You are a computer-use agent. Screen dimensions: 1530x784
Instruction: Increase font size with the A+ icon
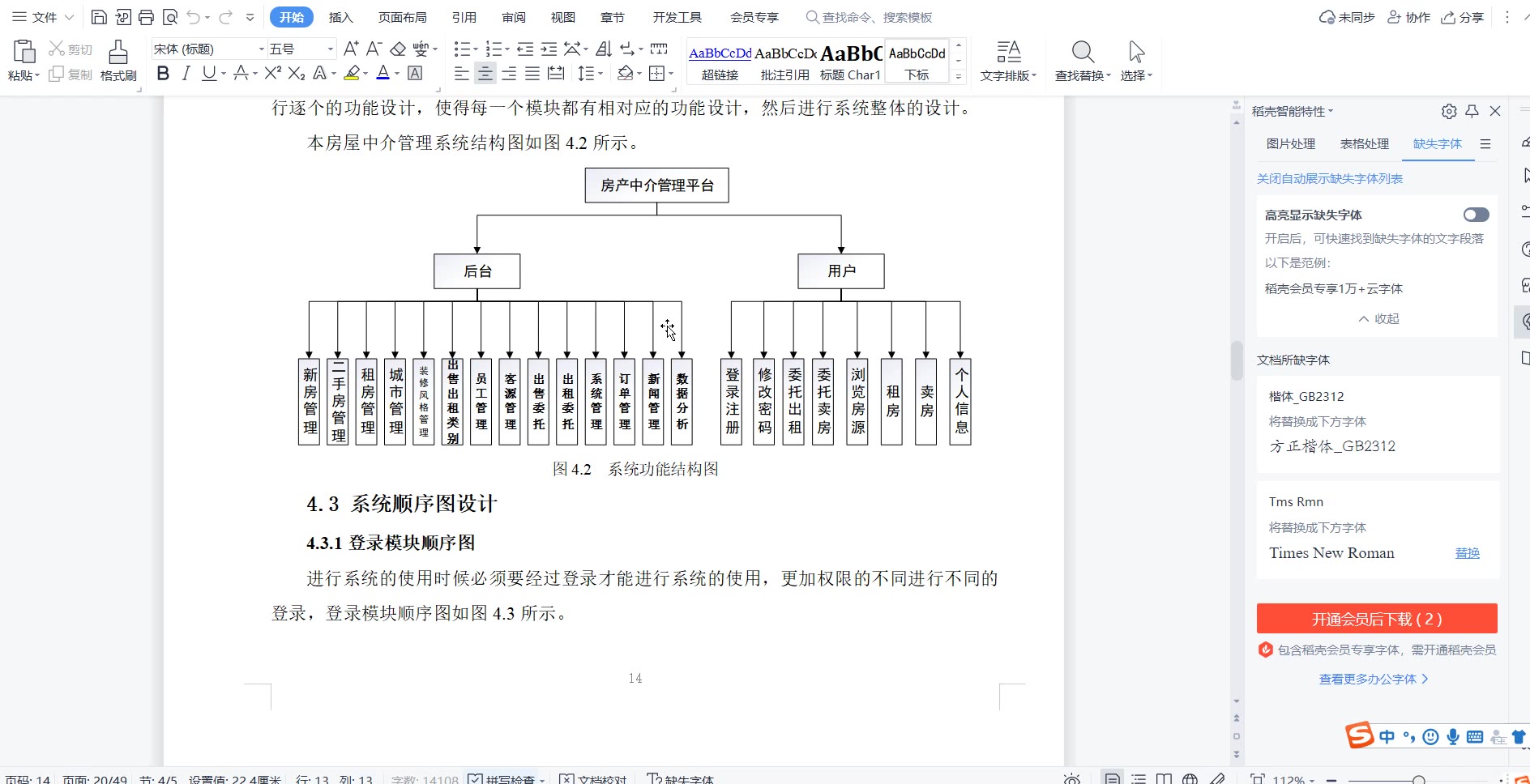(351, 49)
